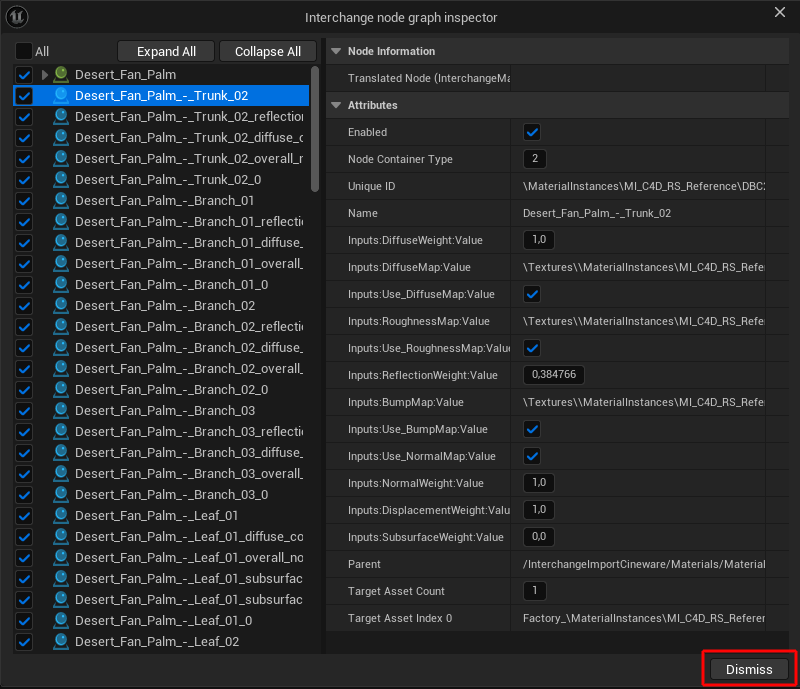Click the Desert_Fan_Palm_-_Branch_01 material icon

click(61, 201)
